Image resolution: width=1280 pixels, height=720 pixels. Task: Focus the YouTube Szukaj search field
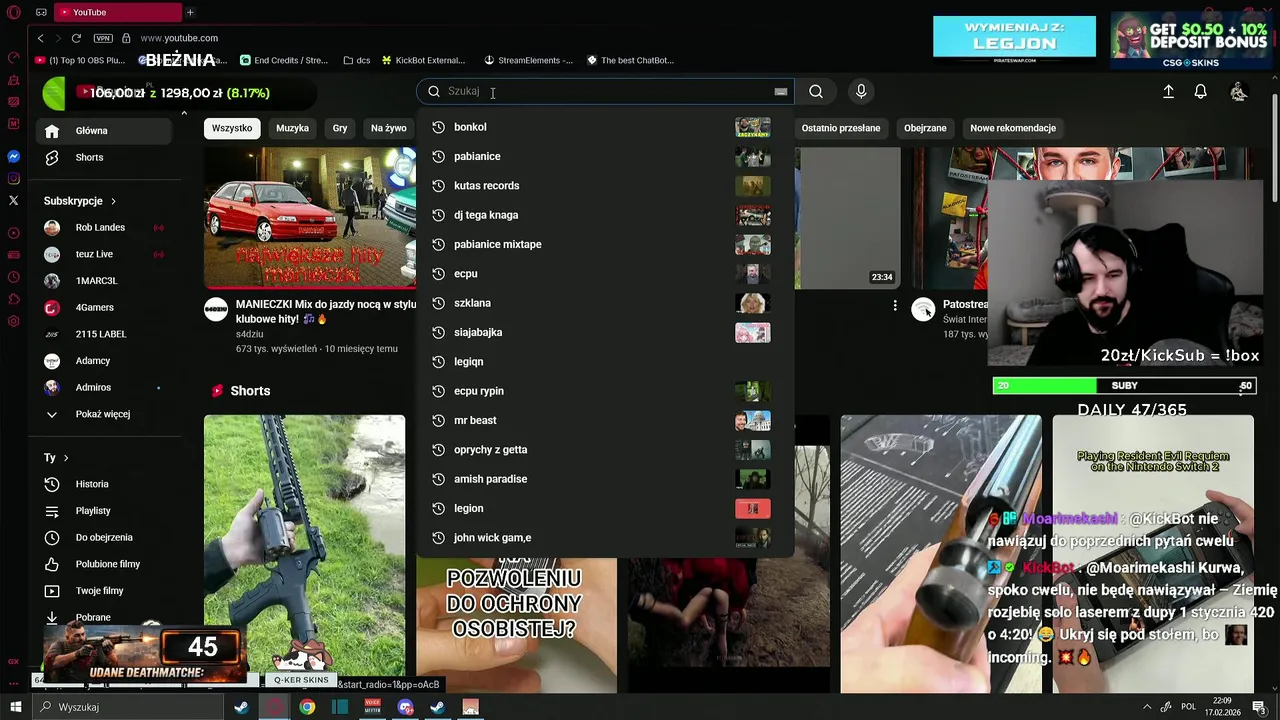click(x=605, y=91)
